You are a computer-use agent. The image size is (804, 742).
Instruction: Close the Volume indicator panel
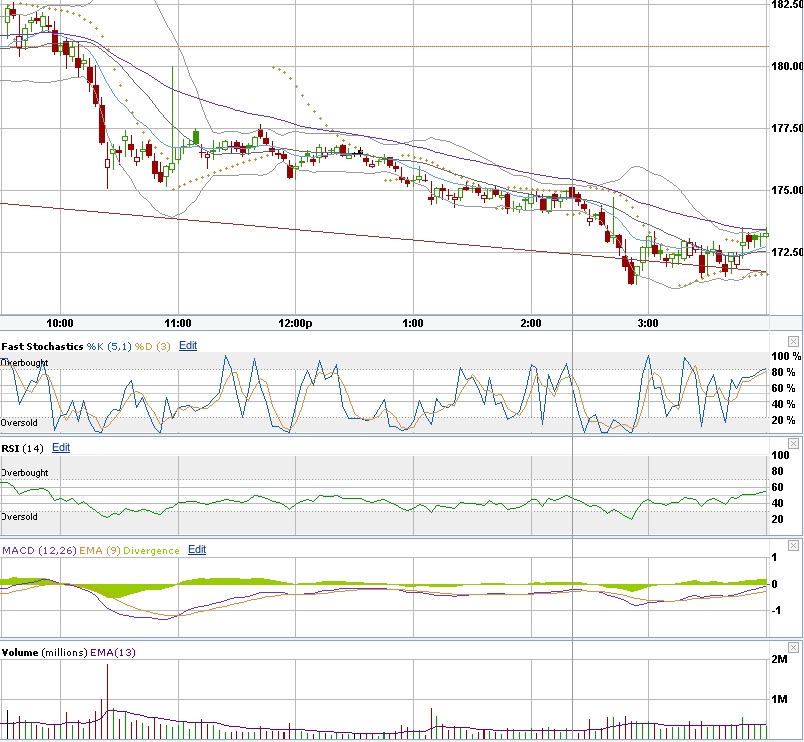(793, 647)
